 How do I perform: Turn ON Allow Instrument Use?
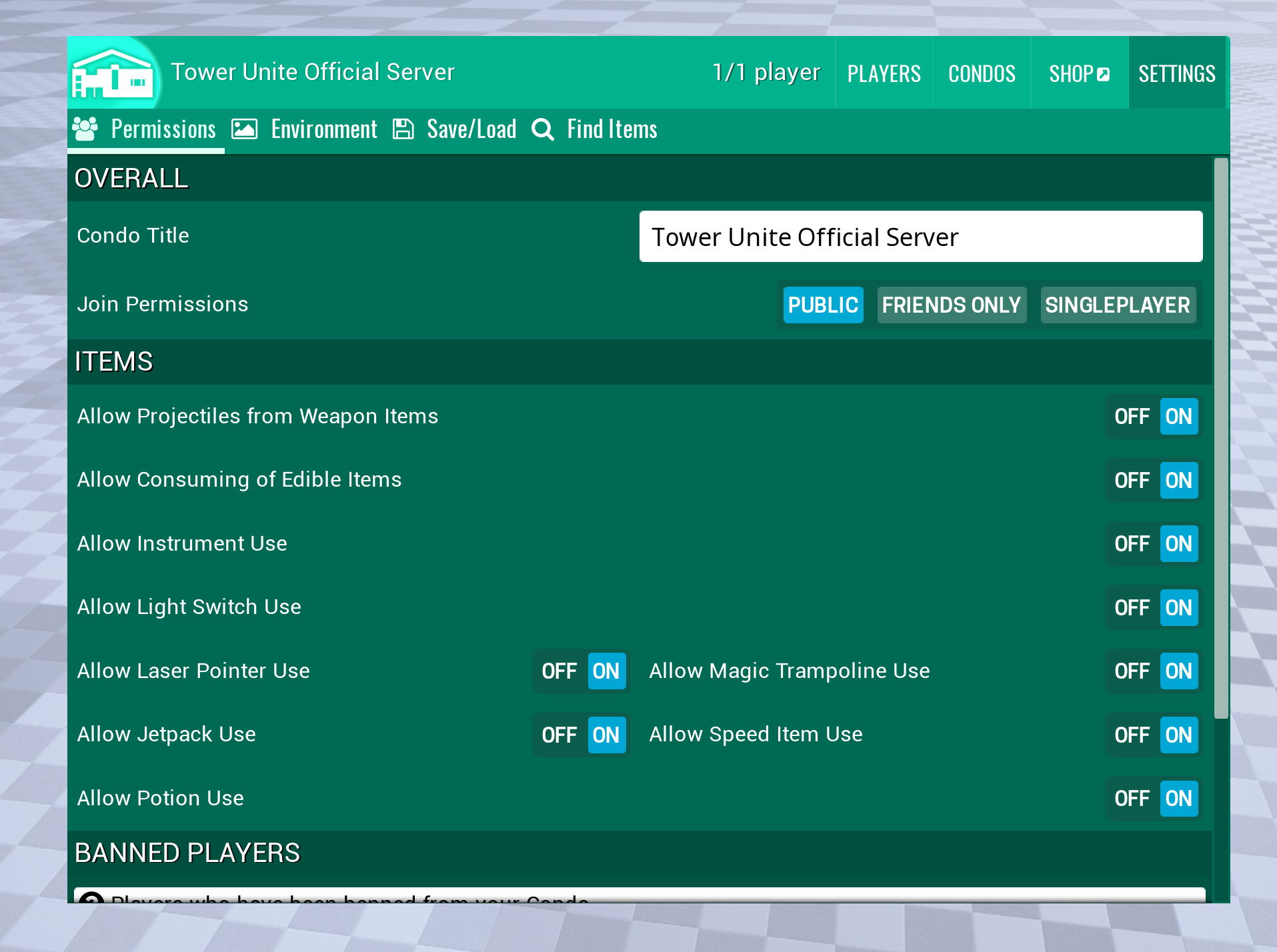(1178, 544)
